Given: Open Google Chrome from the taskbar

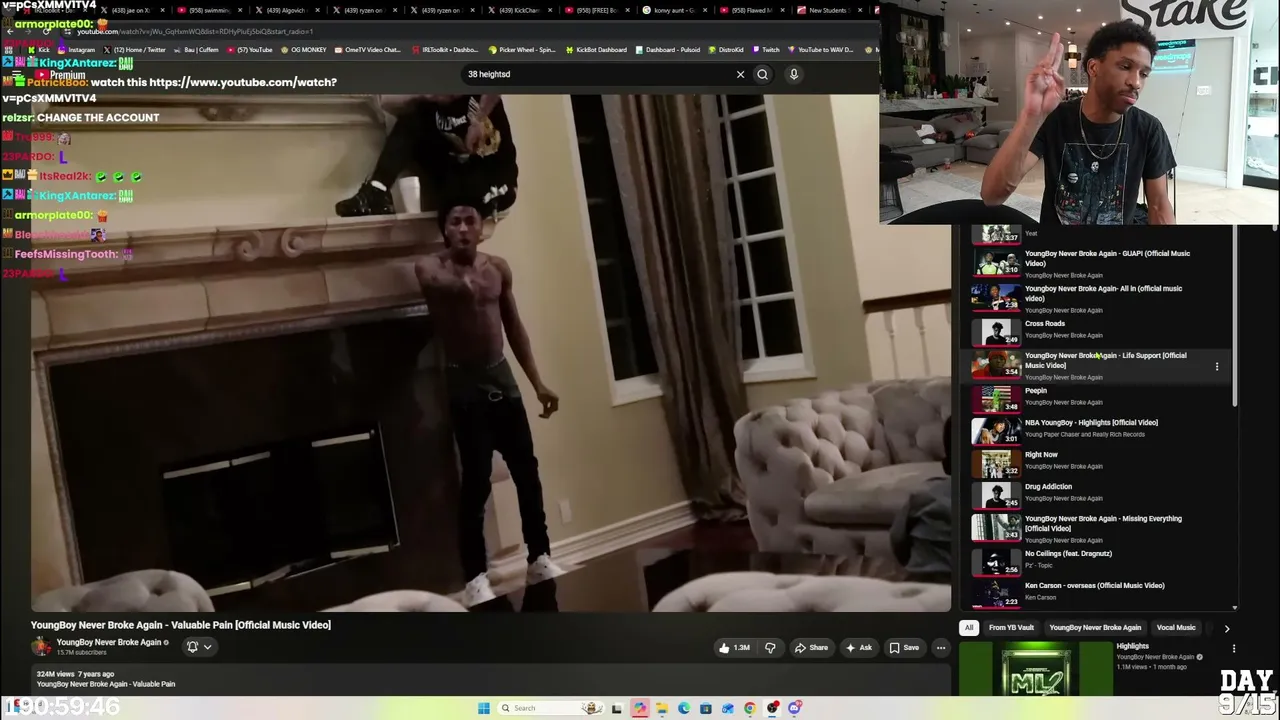Looking at the screenshot, I should (x=750, y=708).
